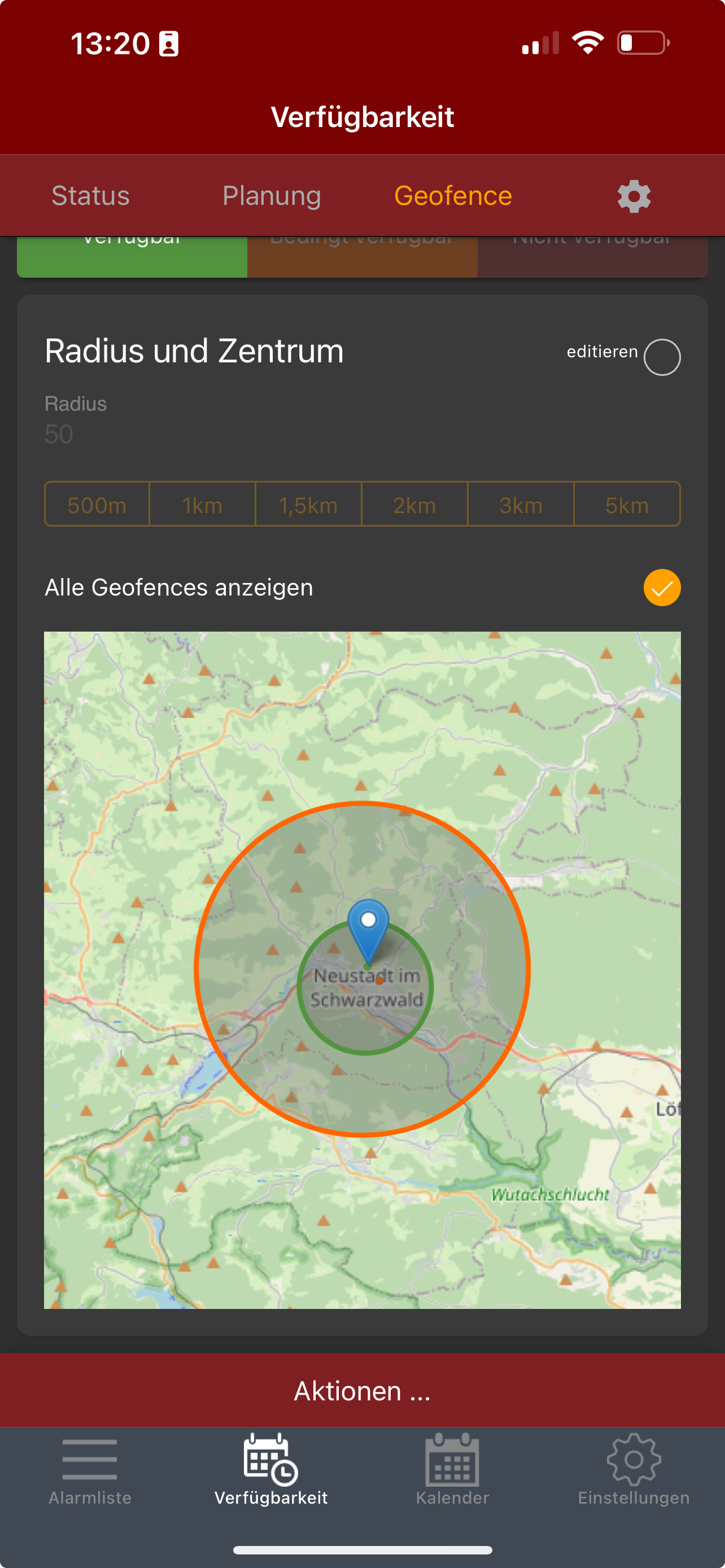Set radius to 5km
The width and height of the screenshot is (725, 1568).
coord(626,505)
